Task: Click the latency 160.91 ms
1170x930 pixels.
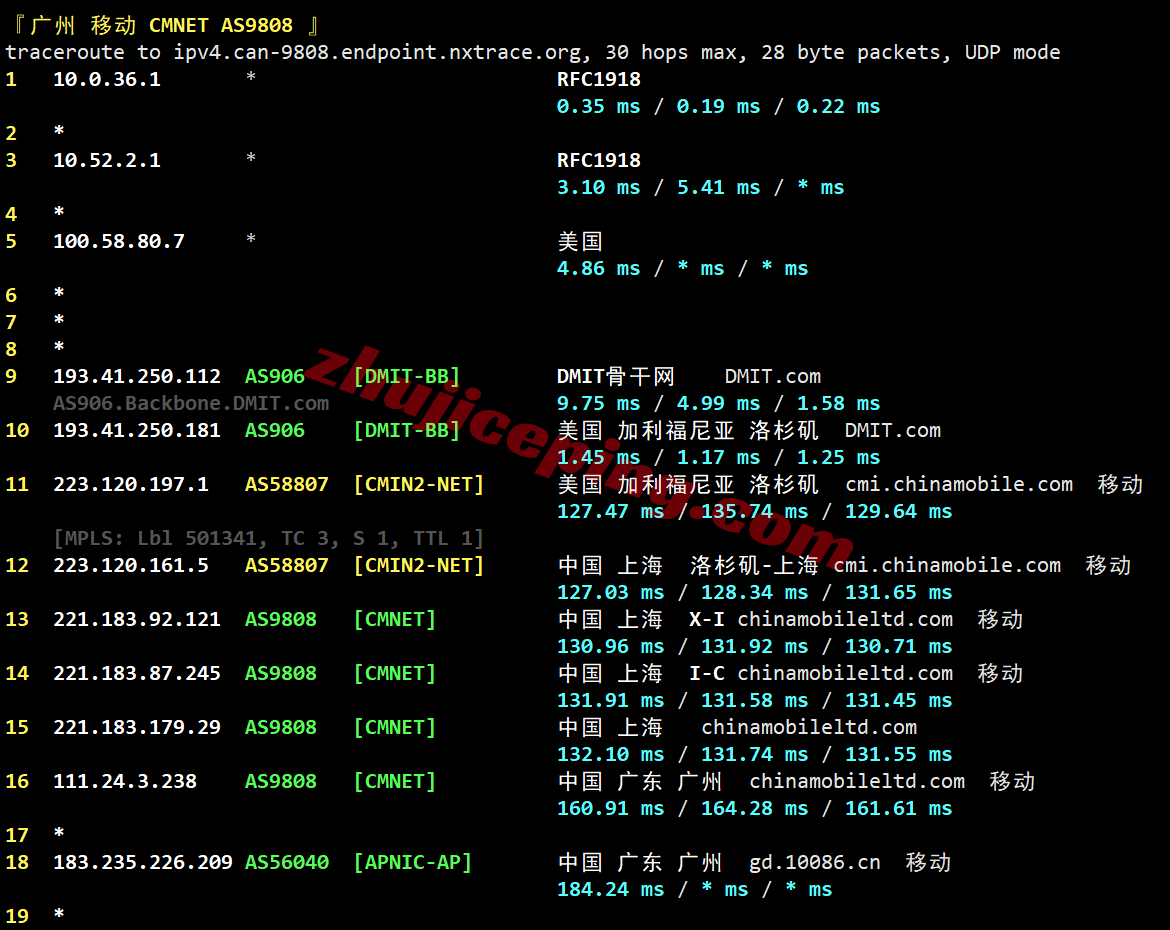Action: point(610,809)
